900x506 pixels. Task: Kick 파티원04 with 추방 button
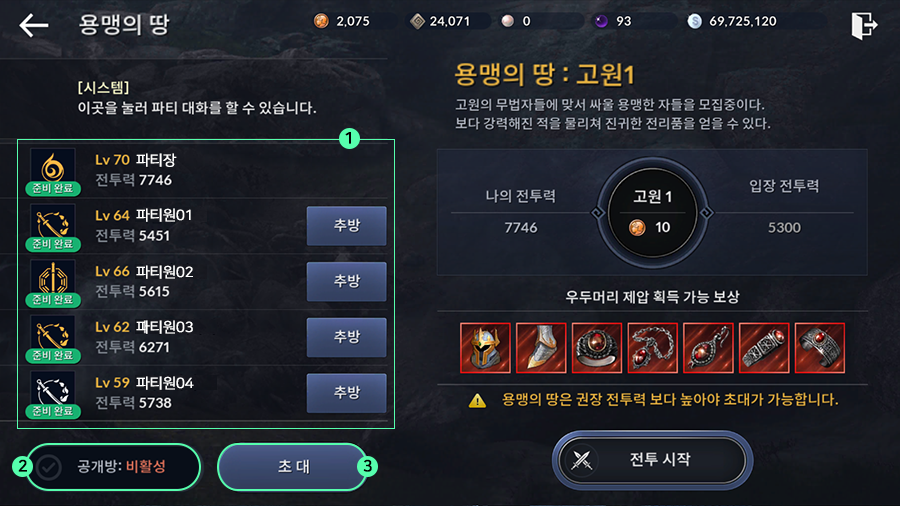[346, 392]
